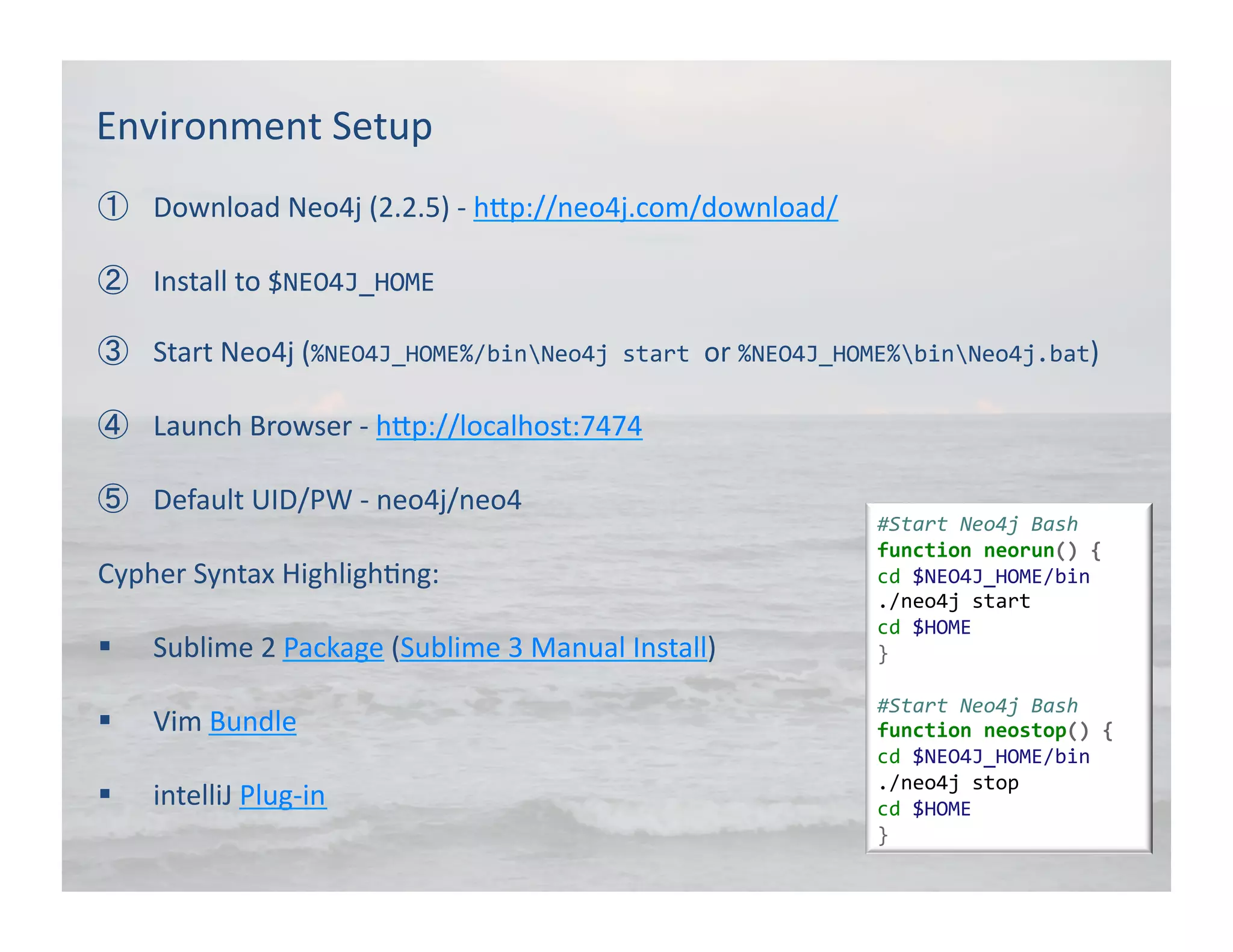Click the first '#Start Neo4j Bash' comment above neorun
The width and height of the screenshot is (1233, 952).
(977, 524)
